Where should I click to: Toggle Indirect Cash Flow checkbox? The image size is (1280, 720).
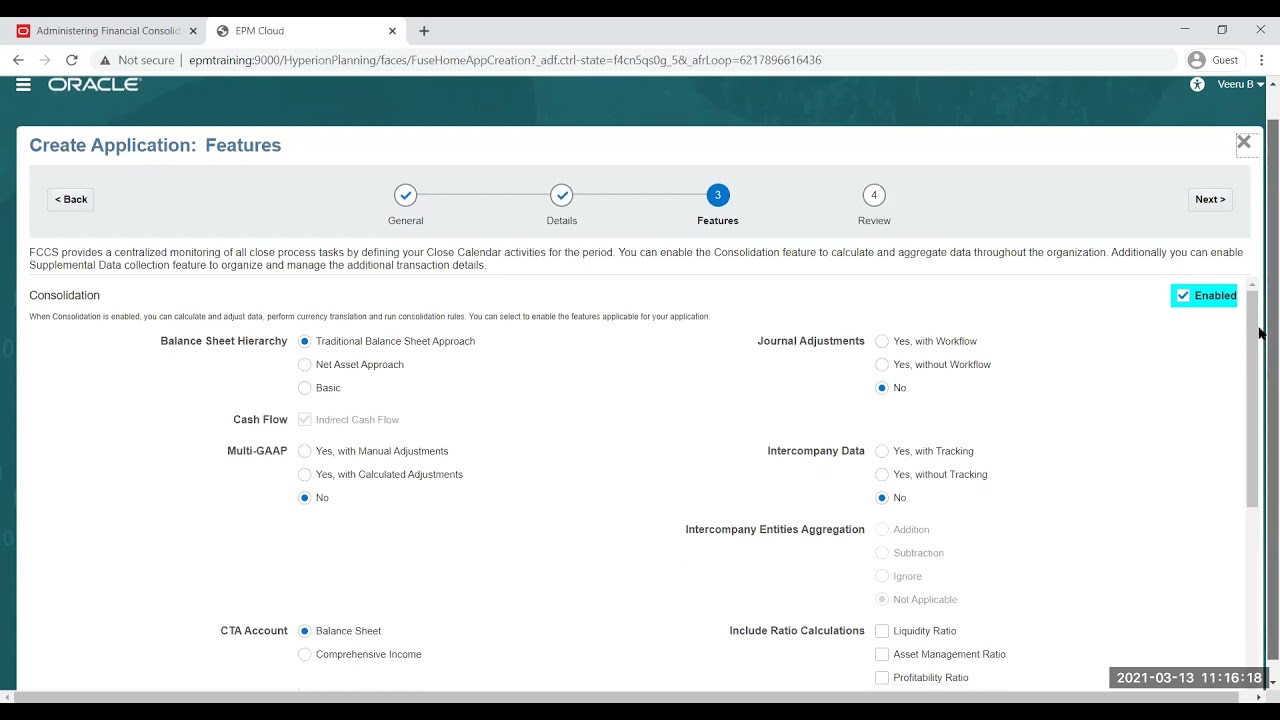pos(305,420)
